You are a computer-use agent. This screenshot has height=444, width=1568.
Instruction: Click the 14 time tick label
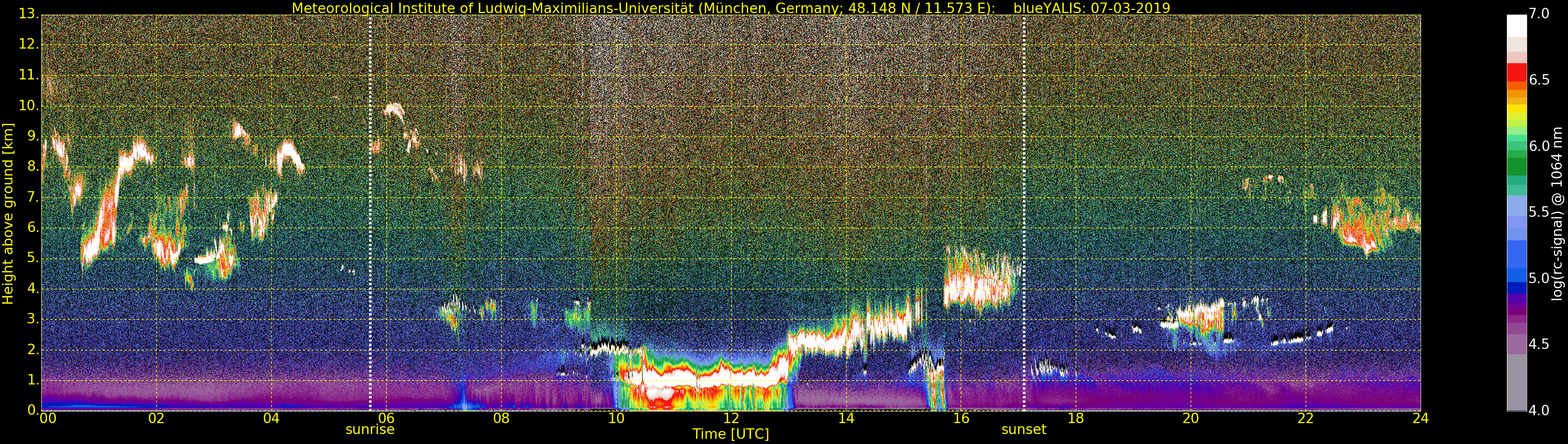coord(846,418)
